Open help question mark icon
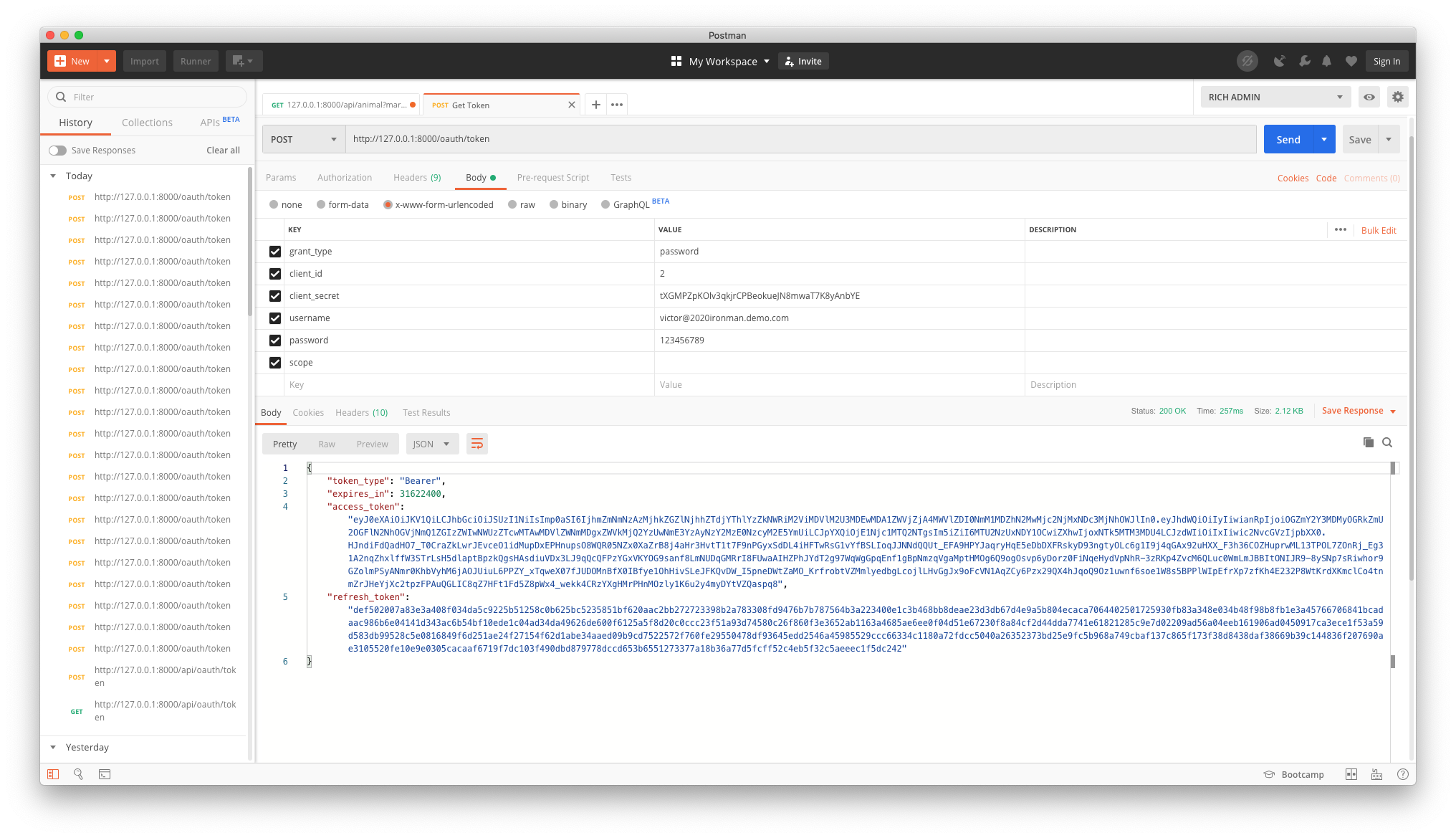1456x838 pixels. [x=1403, y=774]
